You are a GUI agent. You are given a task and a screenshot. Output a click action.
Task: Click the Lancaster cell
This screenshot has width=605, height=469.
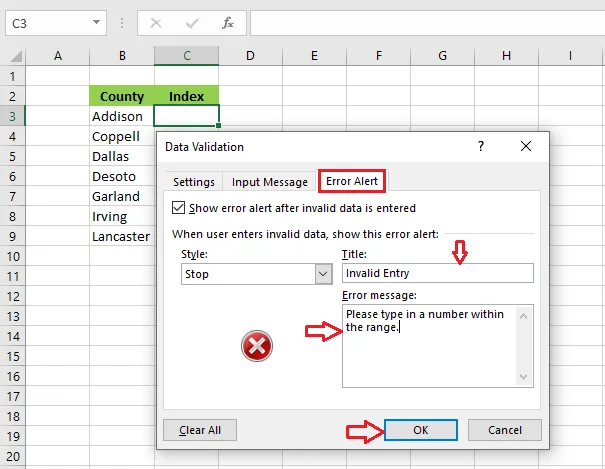coord(122,236)
